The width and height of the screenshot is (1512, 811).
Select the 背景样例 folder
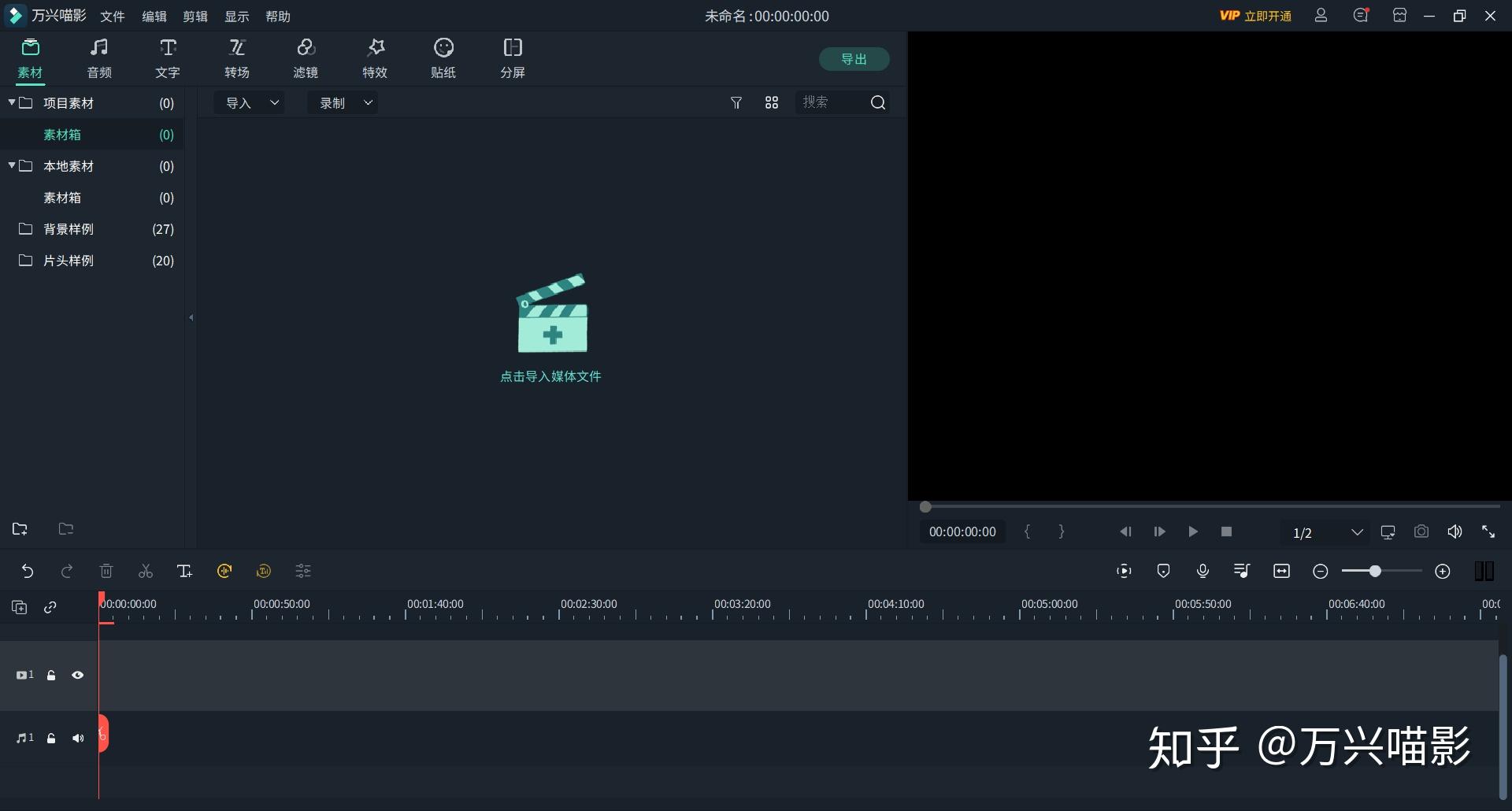92,229
